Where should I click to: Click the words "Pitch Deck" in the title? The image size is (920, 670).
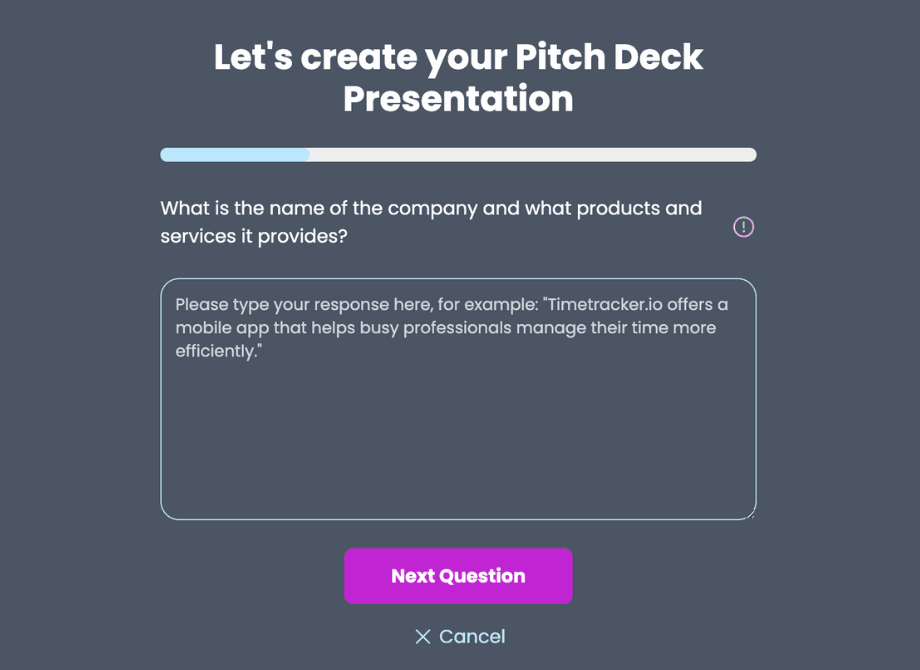coord(609,57)
